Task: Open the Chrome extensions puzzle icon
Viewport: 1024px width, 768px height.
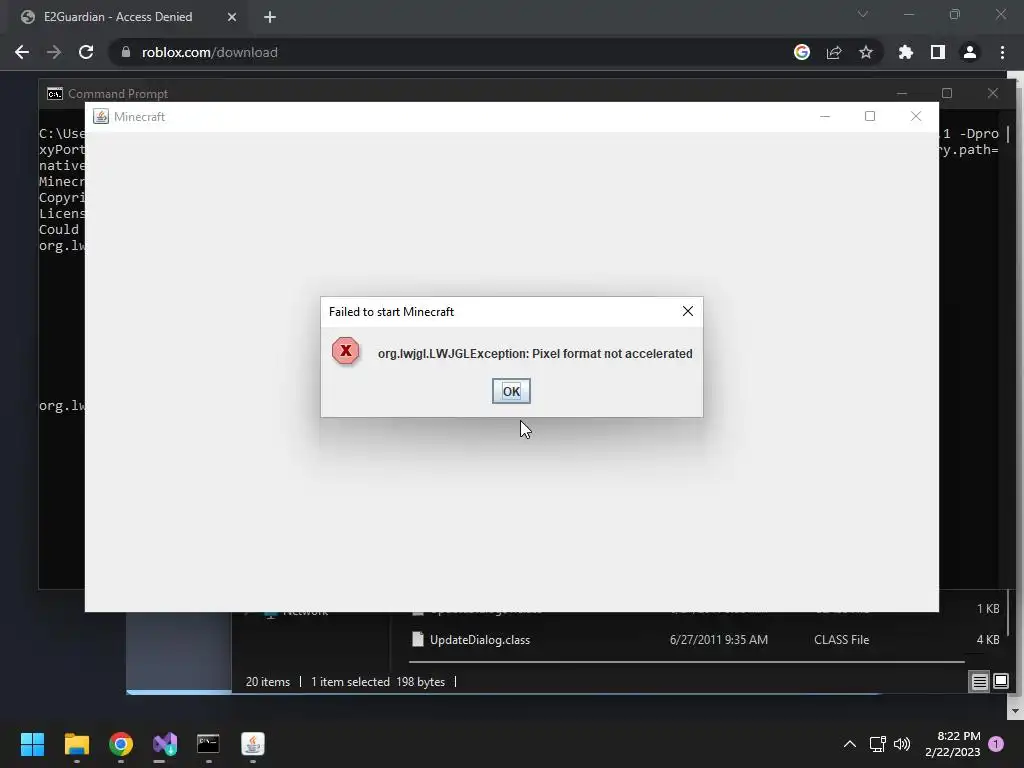Action: [906, 52]
